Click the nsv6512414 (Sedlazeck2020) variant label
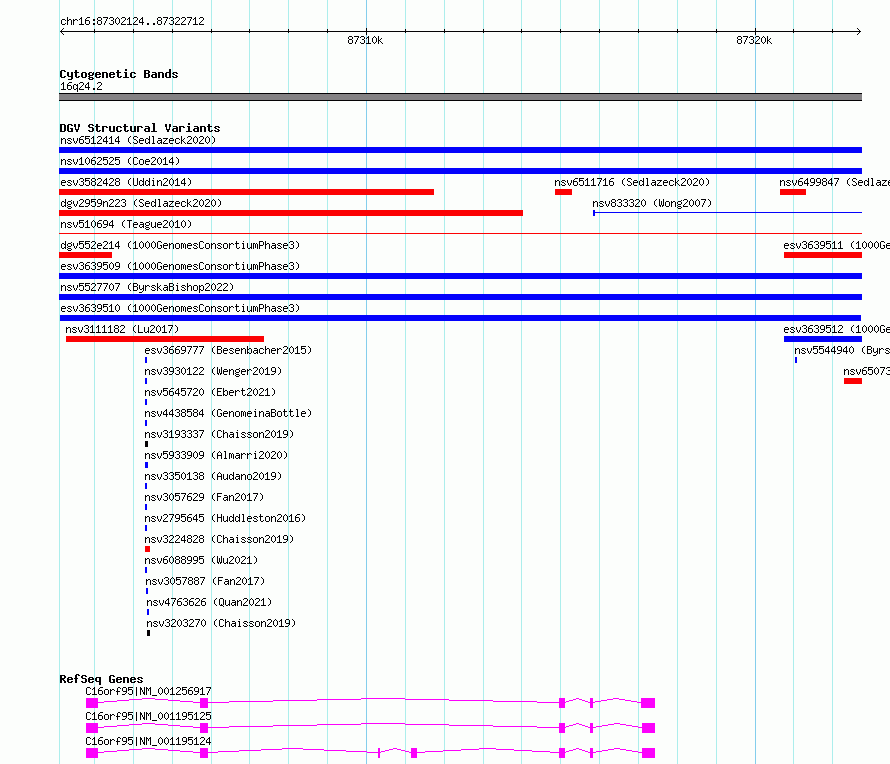Image resolution: width=890 pixels, height=764 pixels. (138, 140)
